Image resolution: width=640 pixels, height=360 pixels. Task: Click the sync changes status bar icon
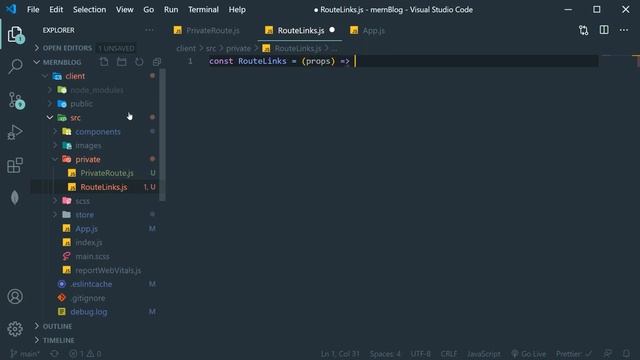click(x=54, y=354)
